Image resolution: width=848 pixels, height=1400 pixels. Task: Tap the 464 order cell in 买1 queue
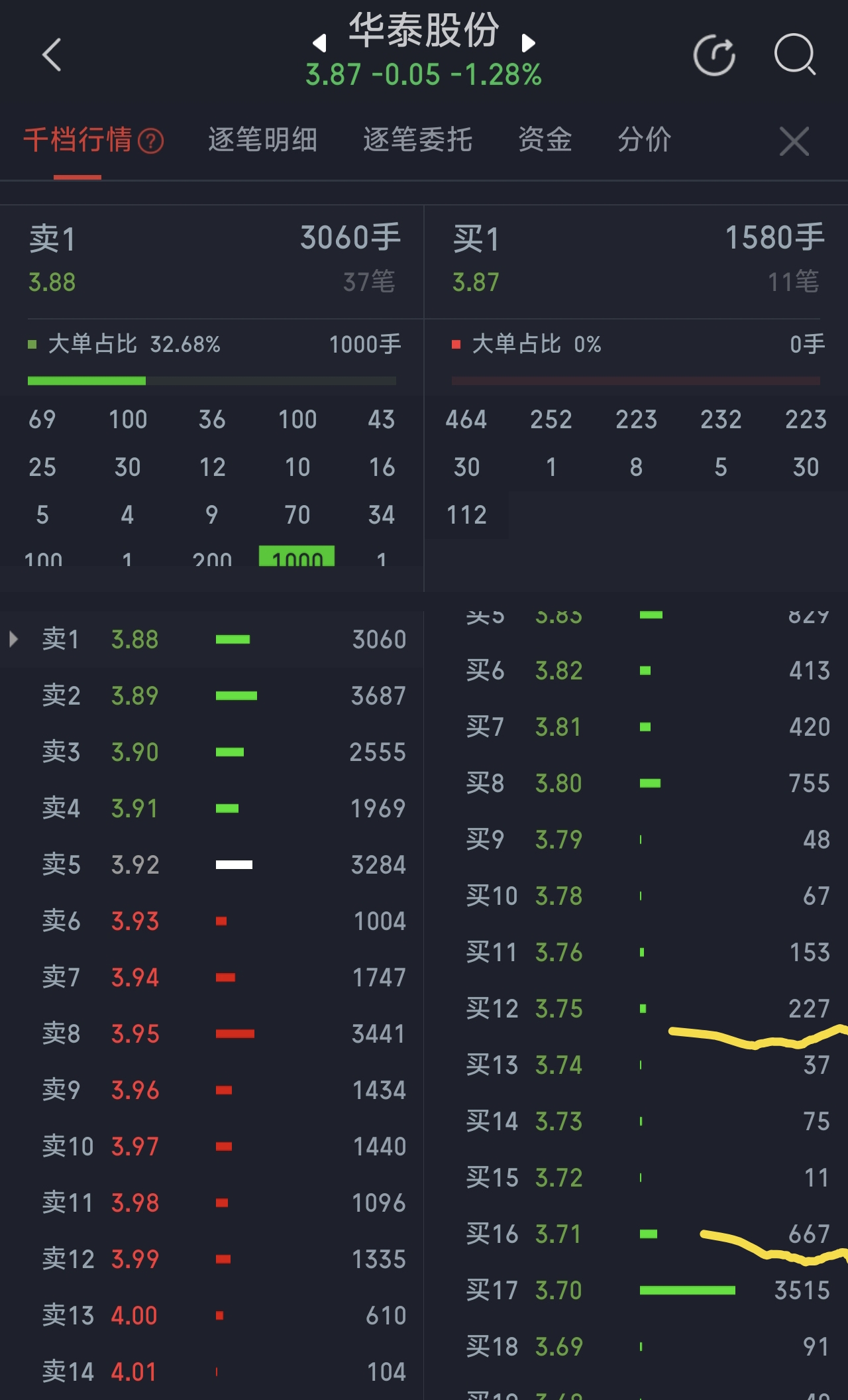(x=466, y=420)
